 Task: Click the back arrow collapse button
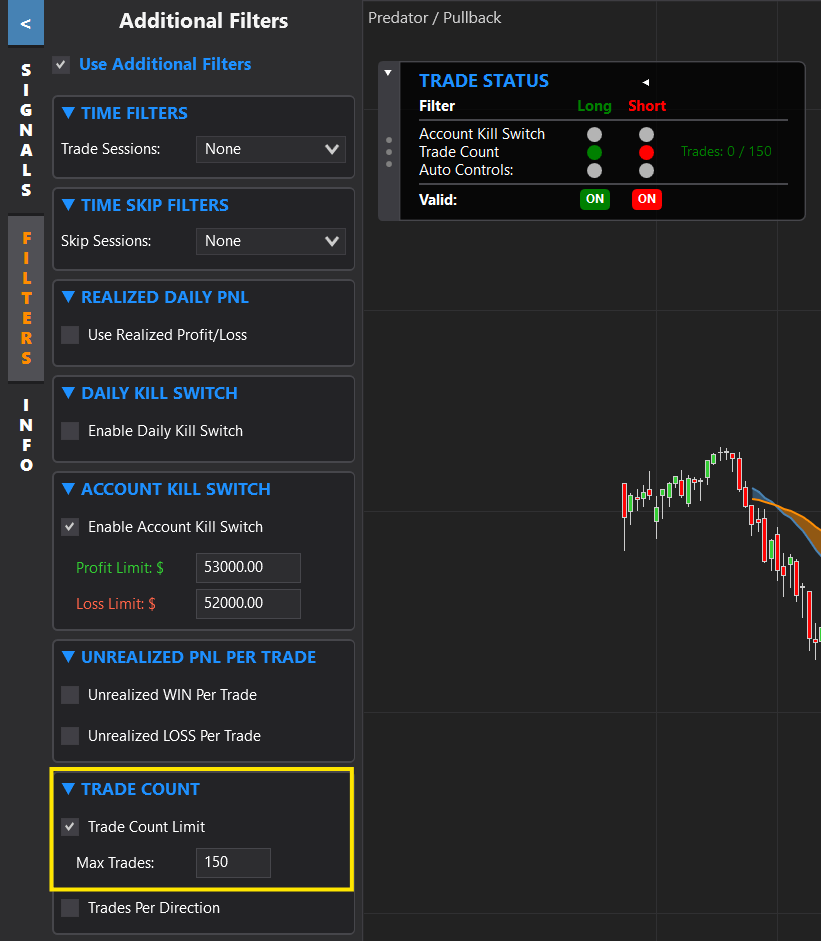click(x=25, y=23)
